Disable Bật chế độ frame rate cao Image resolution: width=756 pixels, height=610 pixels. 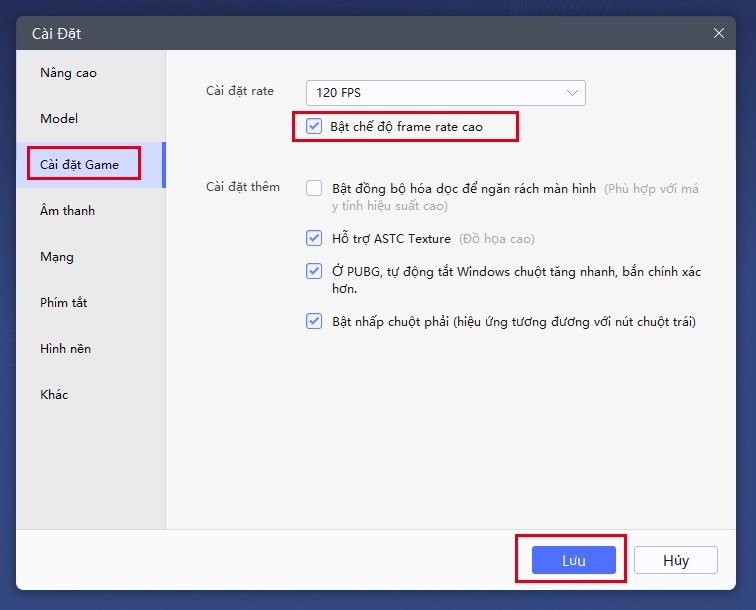(x=314, y=126)
